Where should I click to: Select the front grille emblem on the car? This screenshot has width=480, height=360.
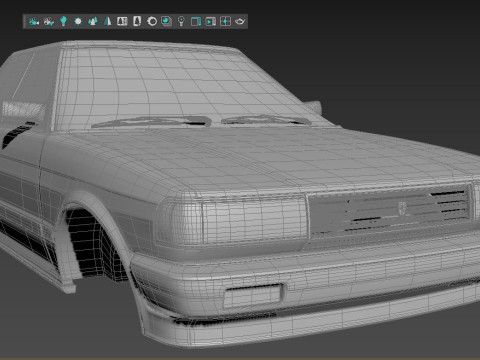[x=402, y=208]
